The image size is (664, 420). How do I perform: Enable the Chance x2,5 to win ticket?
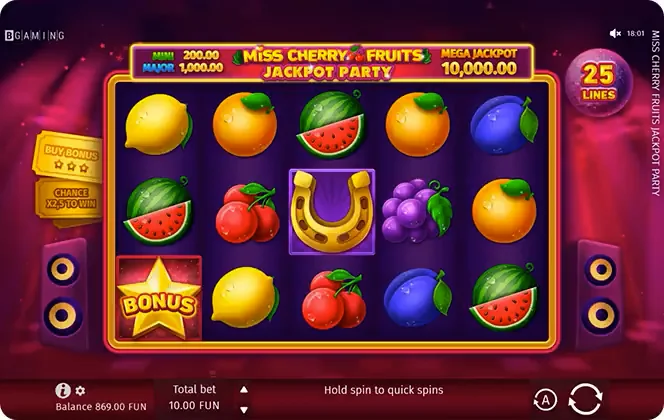pyautogui.click(x=70, y=199)
